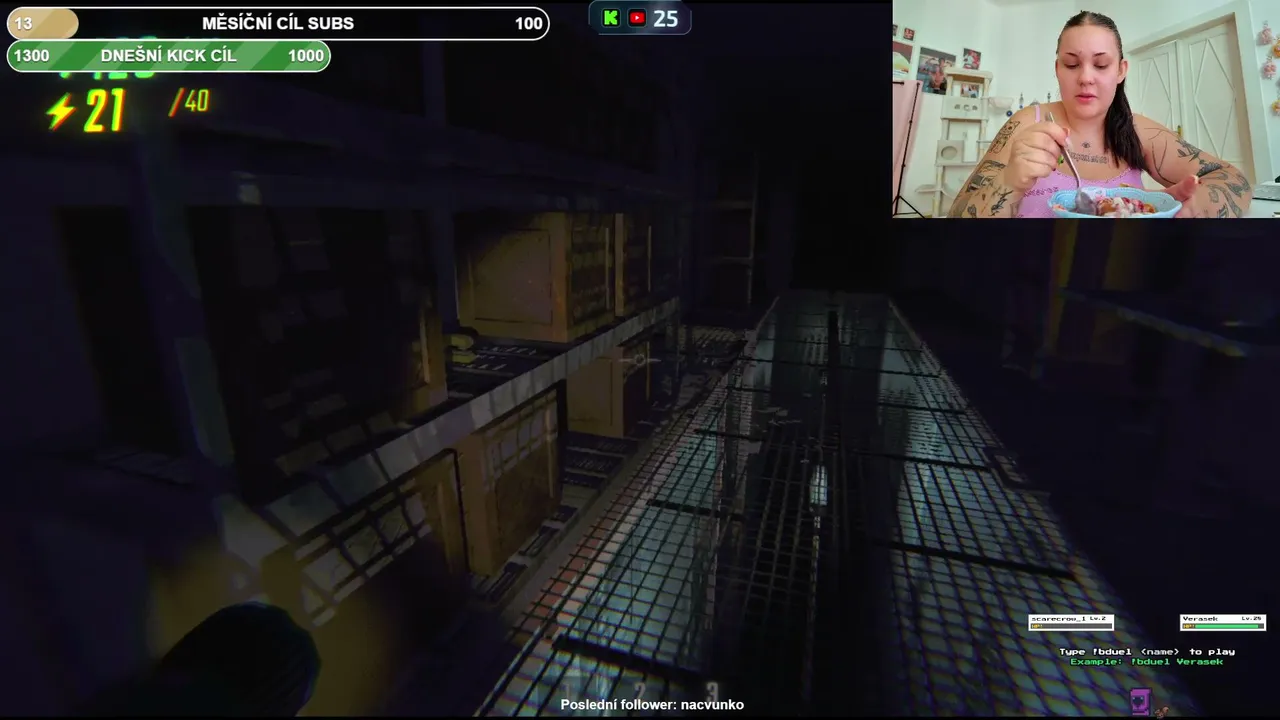Click the Verasek player name

click(1200, 618)
